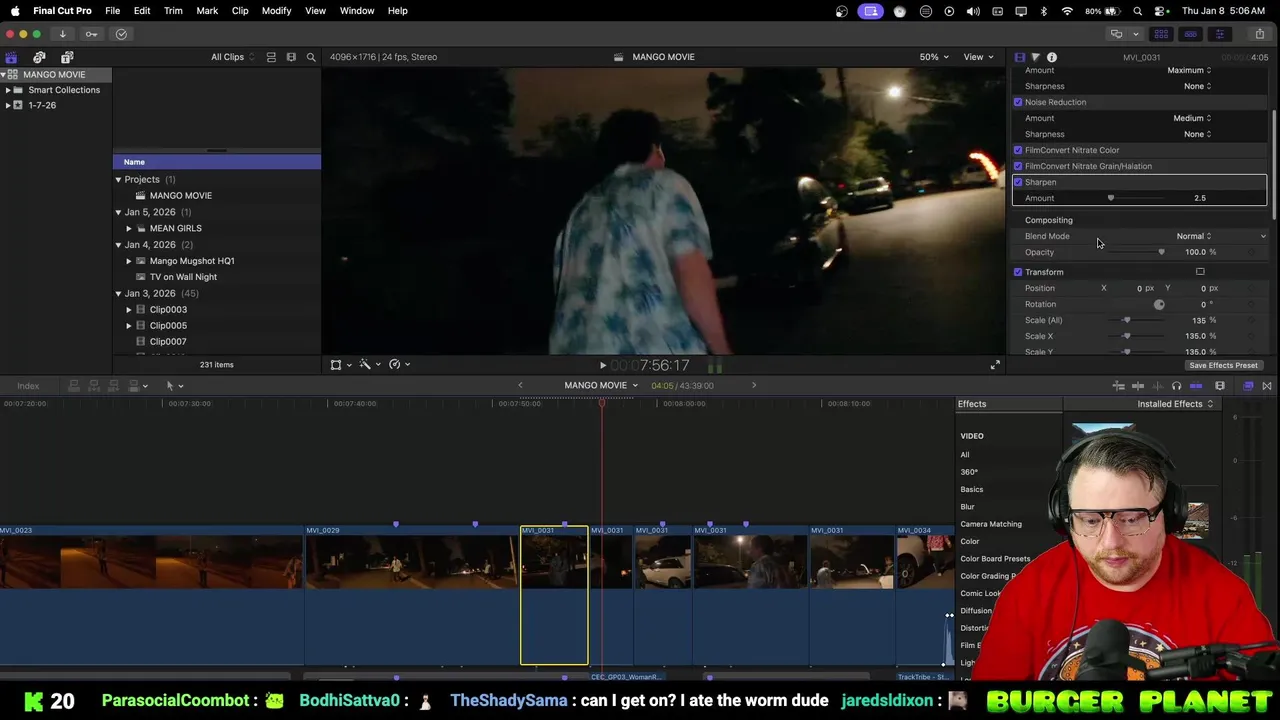Open Installed Effects dropdown
The image size is (1280, 720).
(1175, 404)
